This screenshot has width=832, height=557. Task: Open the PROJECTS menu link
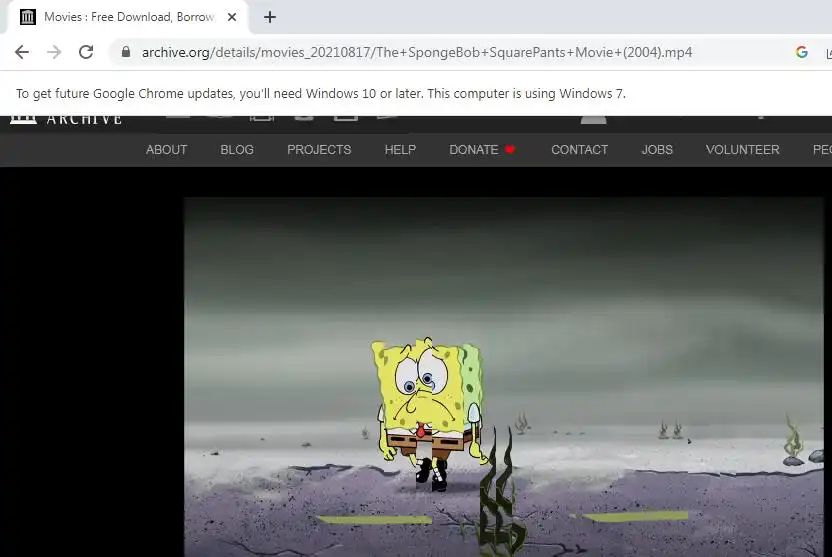(319, 150)
